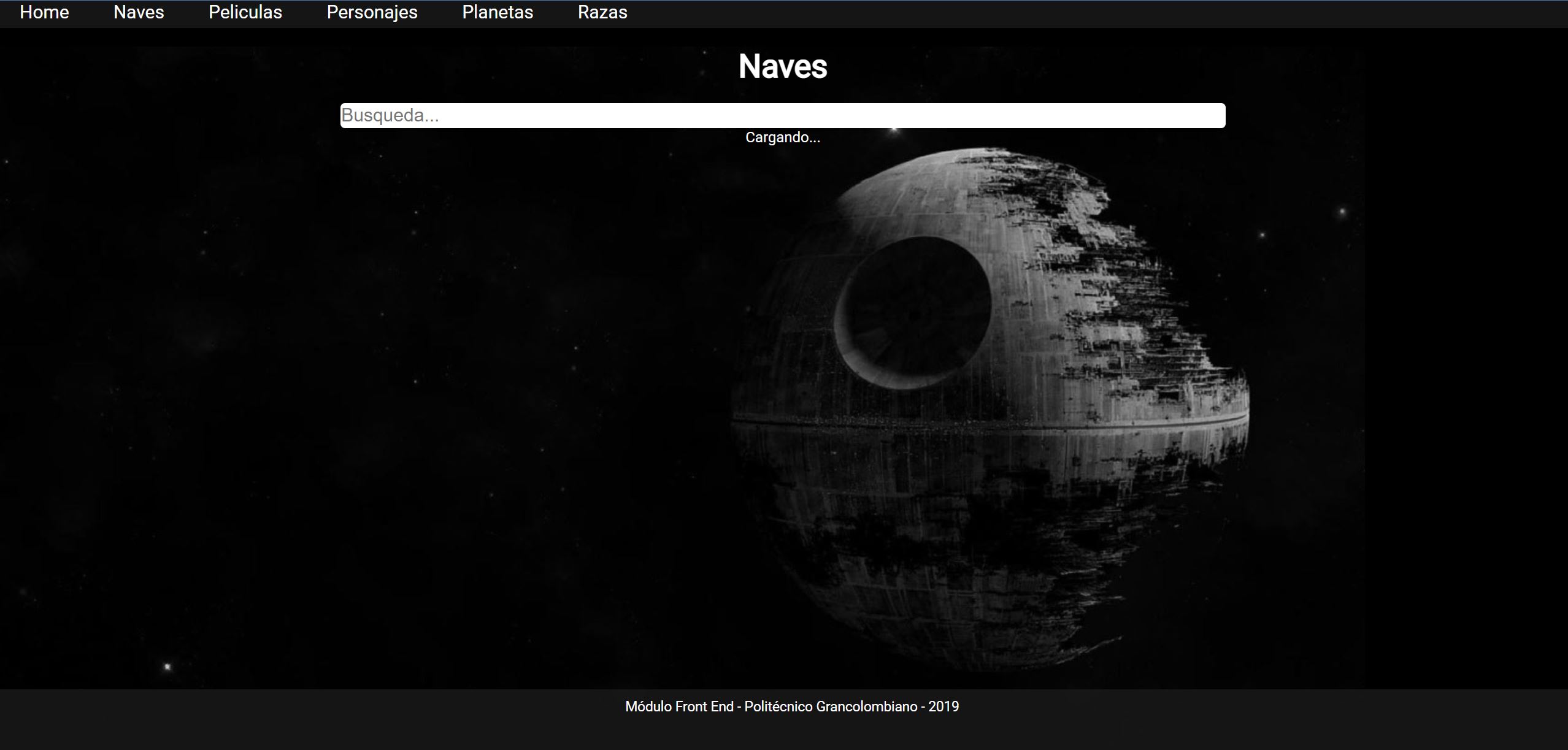
Task: Click the Naves page title heading
Action: coord(783,66)
